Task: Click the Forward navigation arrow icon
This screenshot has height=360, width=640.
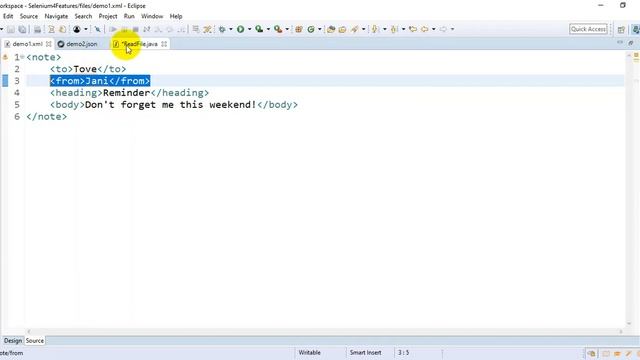Action: (x=443, y=29)
